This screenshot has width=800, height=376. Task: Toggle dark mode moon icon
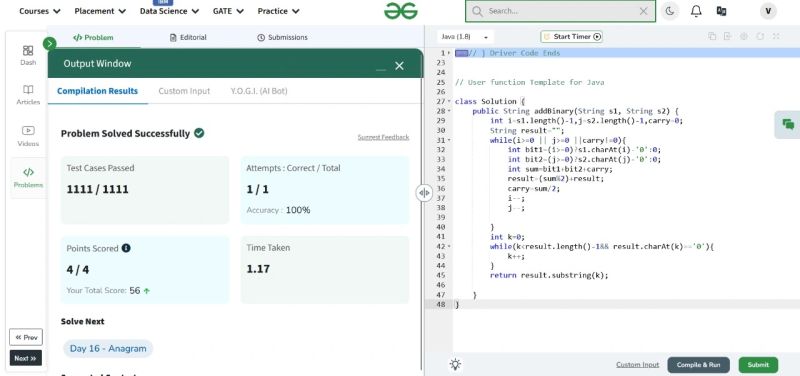(x=670, y=11)
